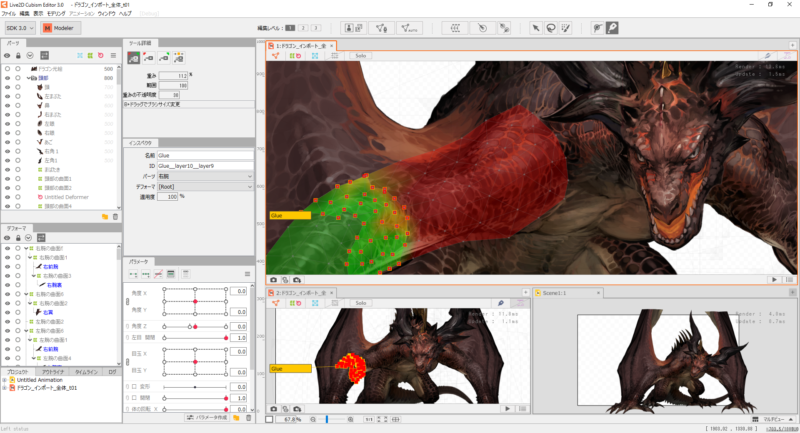
Task: Toggle lock circle for 右前腕 deformer row
Action: coord(18,266)
